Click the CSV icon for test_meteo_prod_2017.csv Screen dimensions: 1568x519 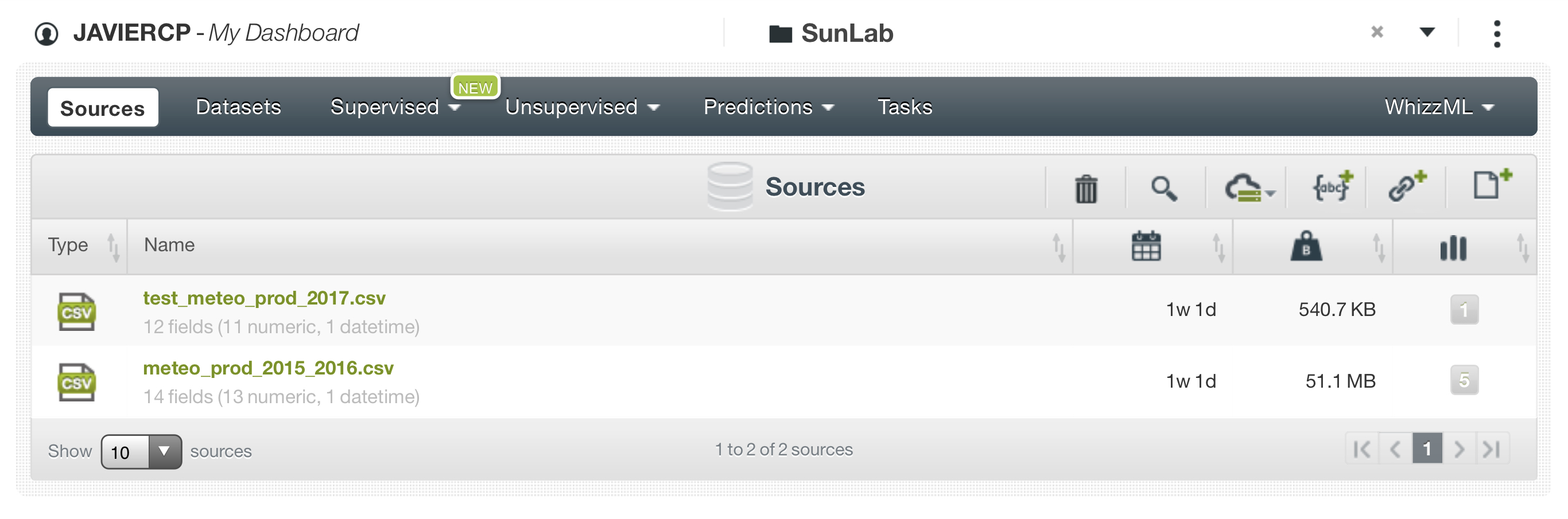tap(76, 311)
